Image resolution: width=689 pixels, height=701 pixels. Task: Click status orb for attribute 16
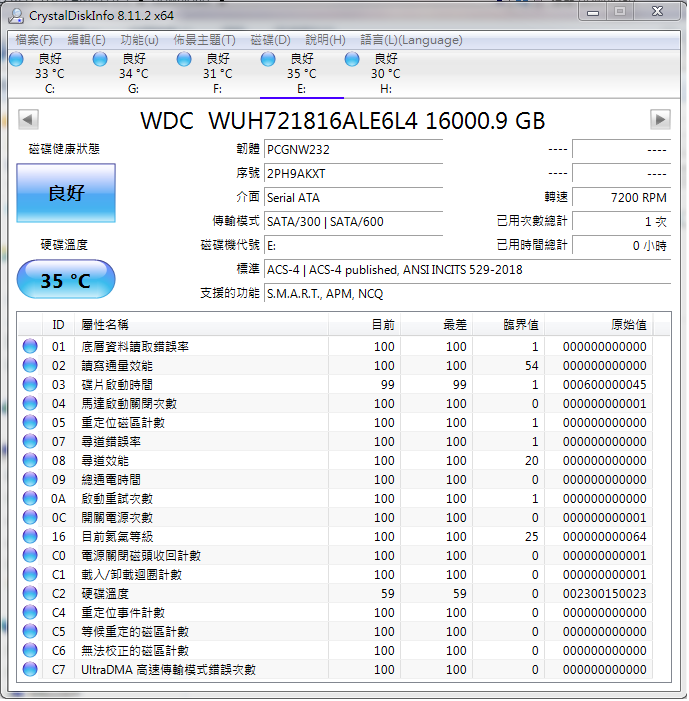point(30,536)
